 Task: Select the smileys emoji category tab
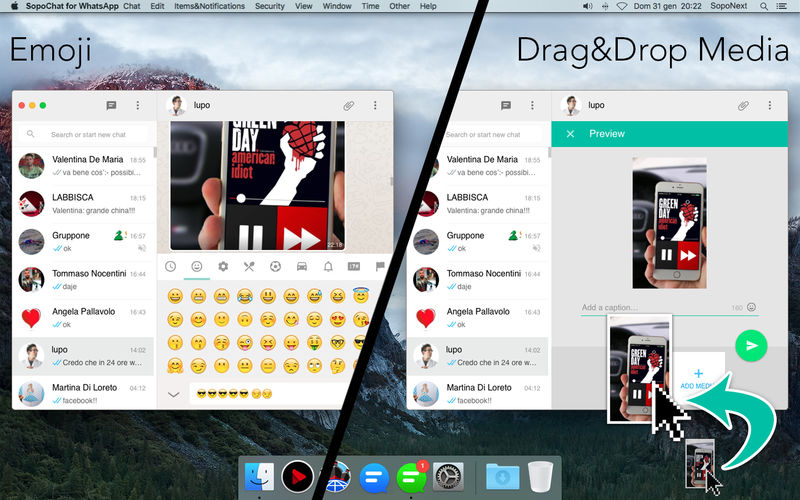197,266
